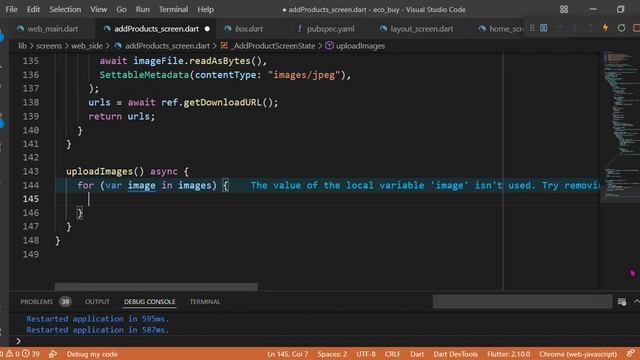640x360 pixels.
Task: Open the File menu
Action: pyautogui.click(x=11, y=9)
